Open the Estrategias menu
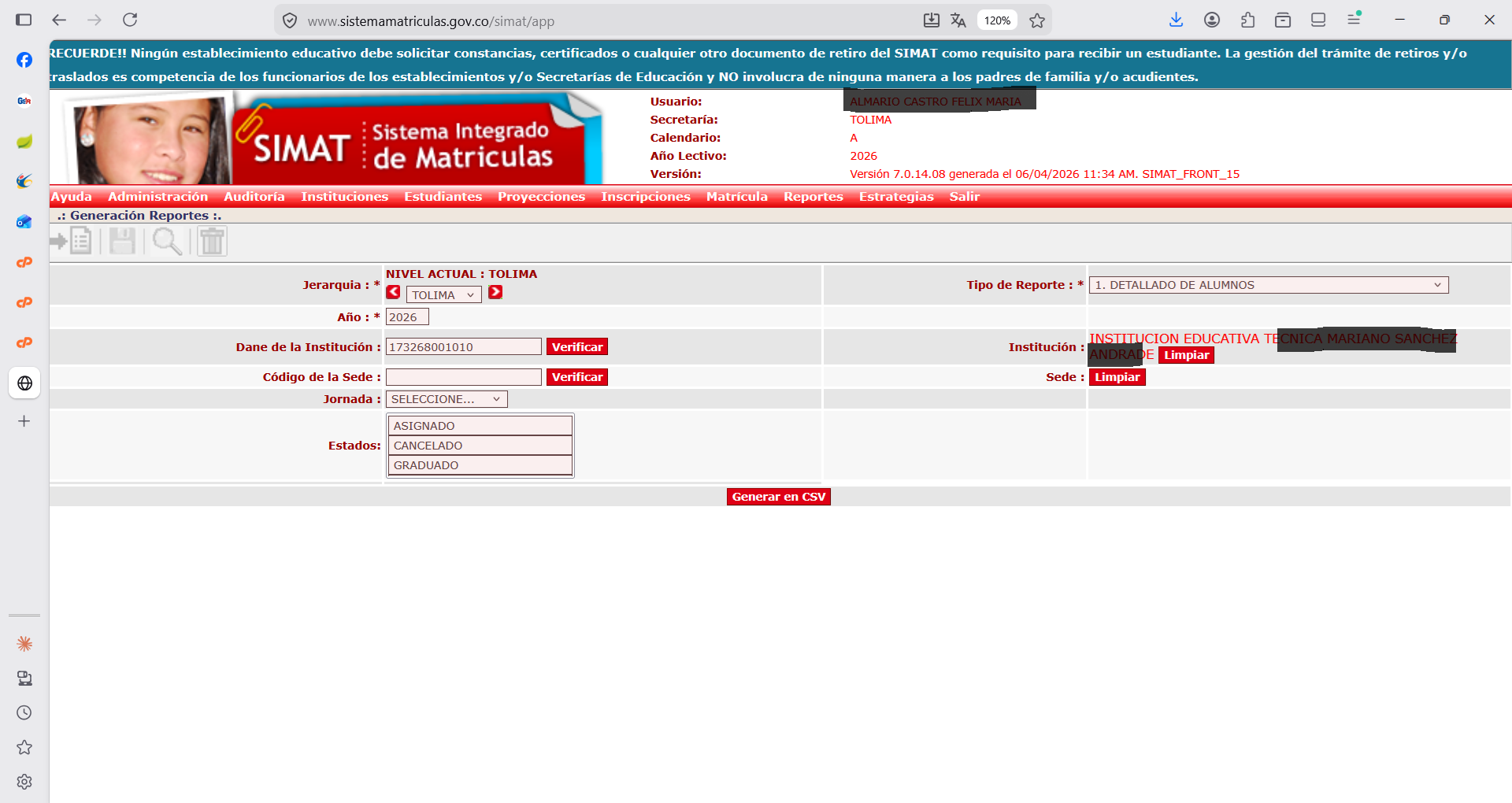 [896, 197]
